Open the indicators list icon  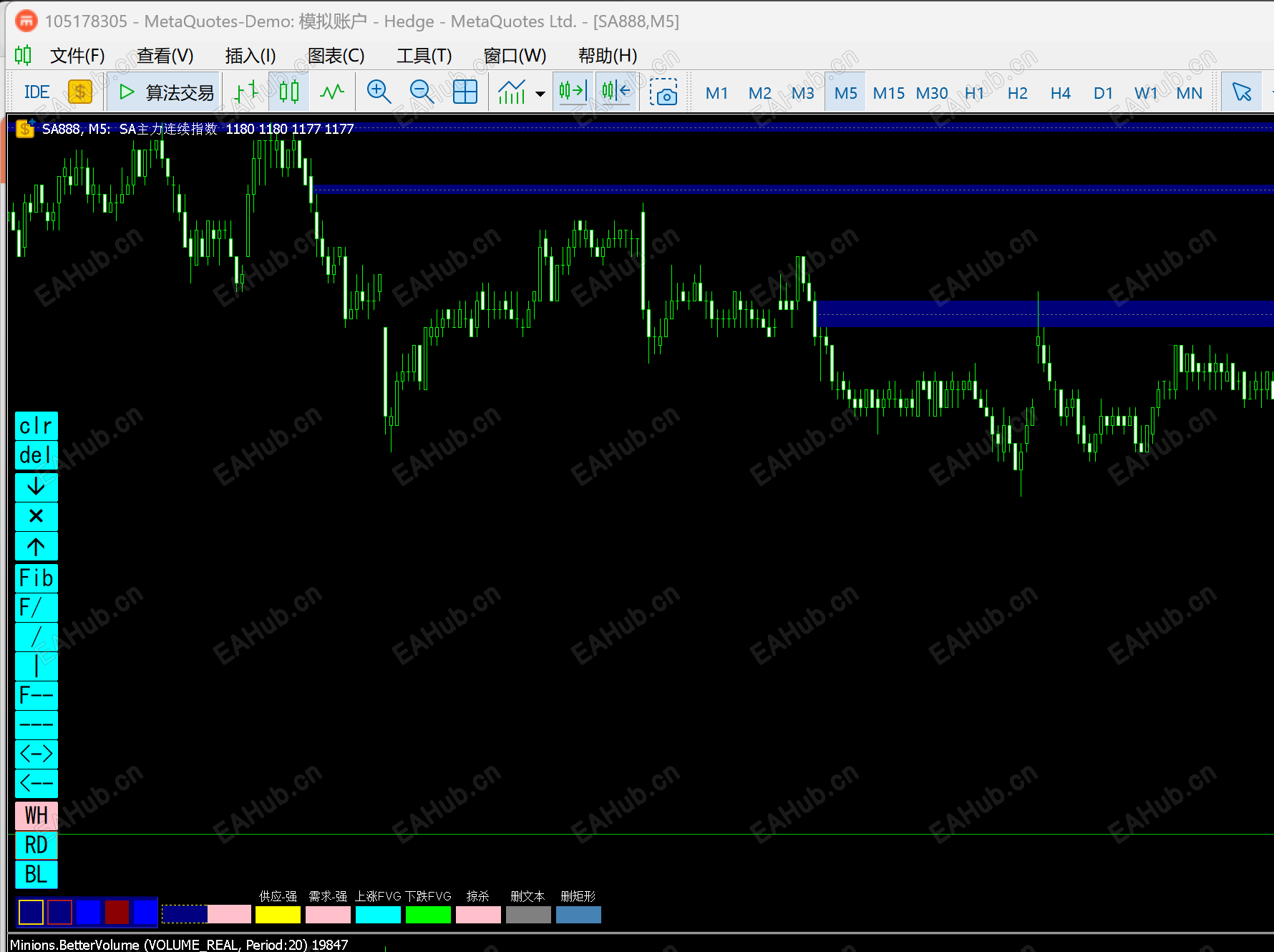pyautogui.click(x=512, y=92)
